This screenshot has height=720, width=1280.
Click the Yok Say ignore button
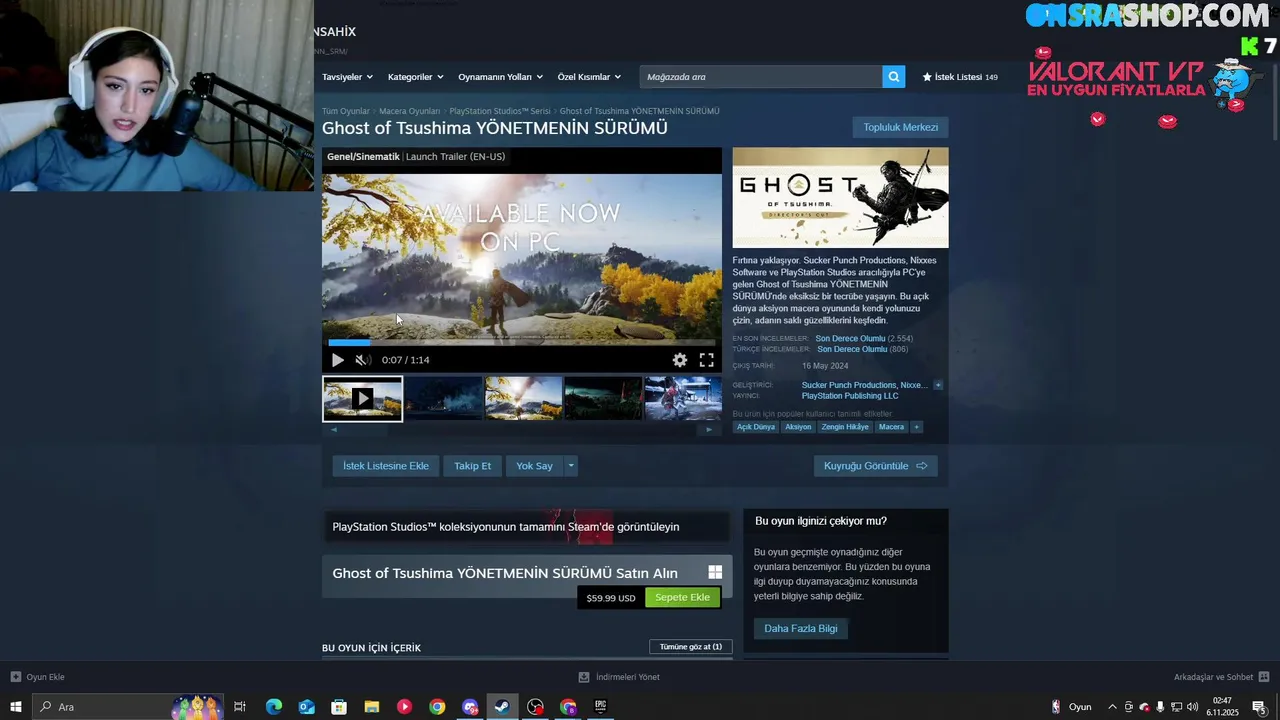point(534,466)
